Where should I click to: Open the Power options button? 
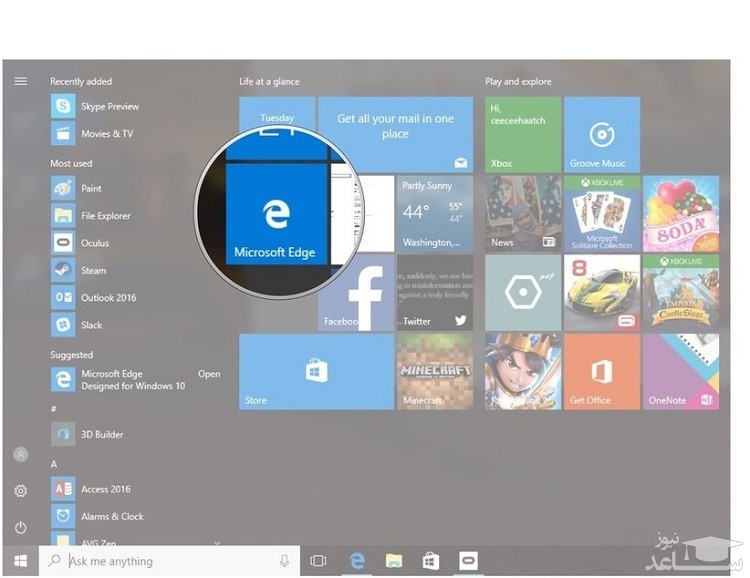(x=20, y=527)
